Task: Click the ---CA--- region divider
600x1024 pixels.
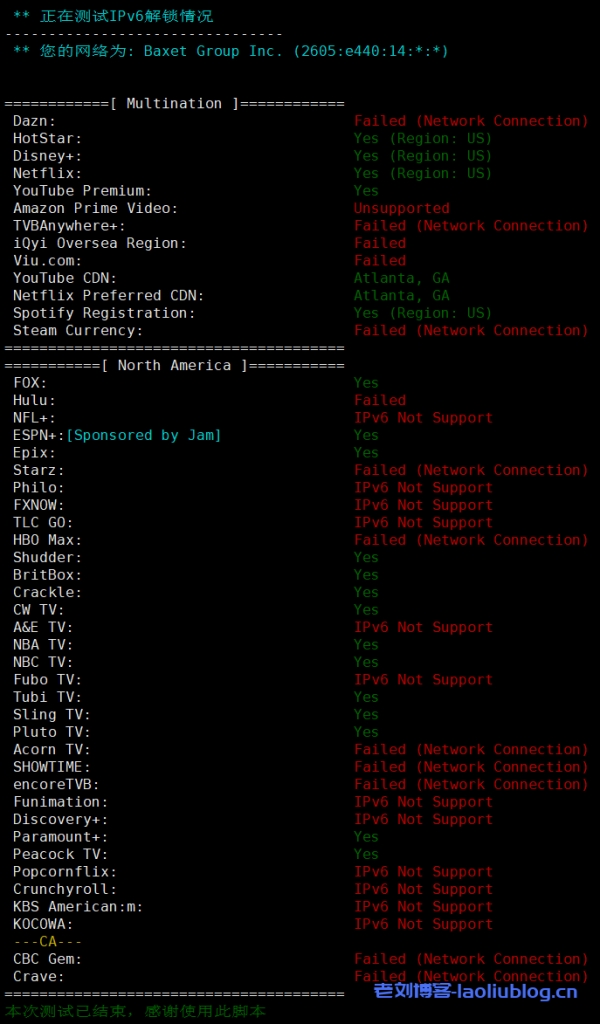Action: [x=48, y=942]
